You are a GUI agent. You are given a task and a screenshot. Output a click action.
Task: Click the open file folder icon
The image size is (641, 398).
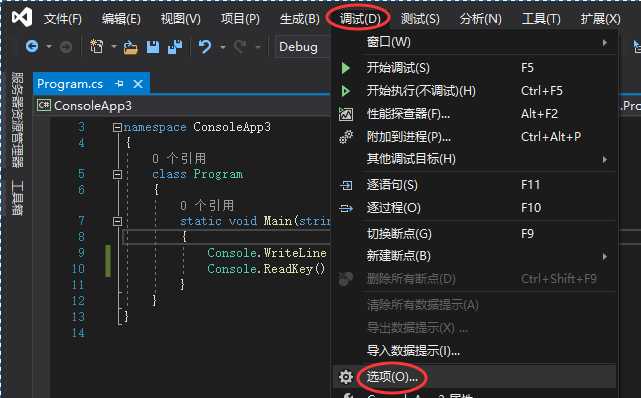click(130, 47)
